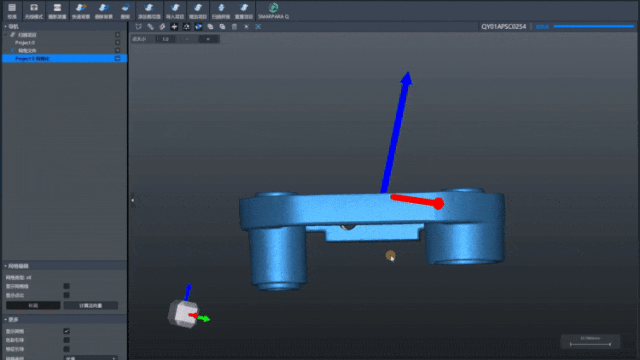640x360 pixels.
Task: Switch to wireless mode via headset icon
Action: pyautogui.click(x=34, y=8)
